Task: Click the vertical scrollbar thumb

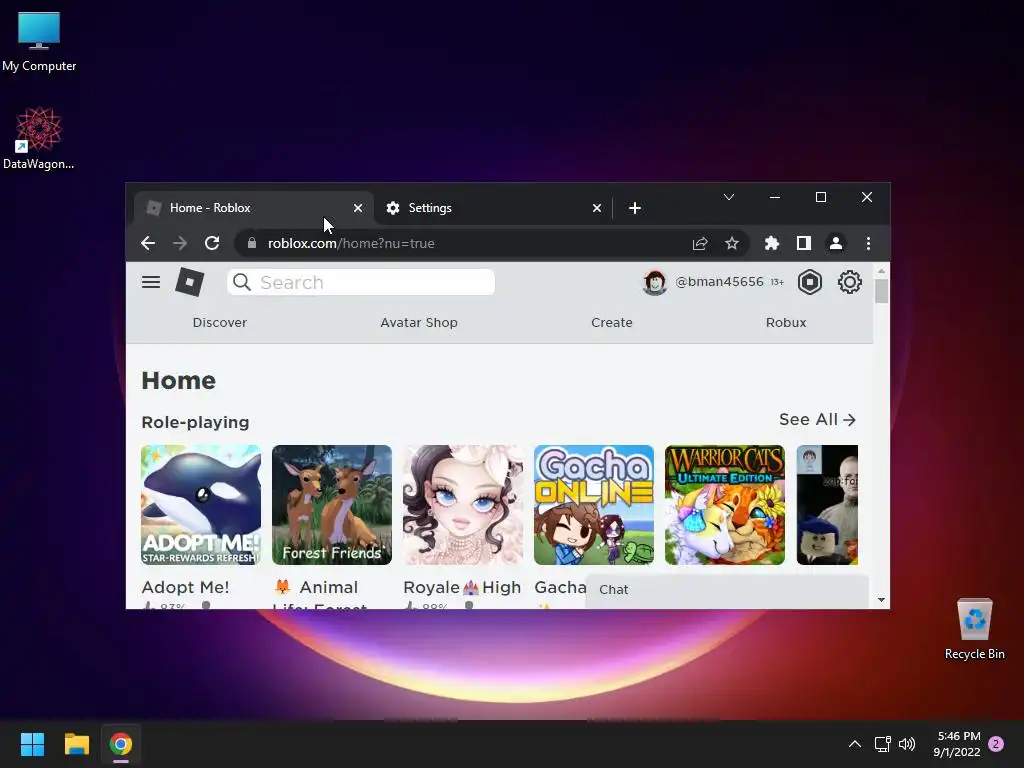Action: [x=881, y=291]
